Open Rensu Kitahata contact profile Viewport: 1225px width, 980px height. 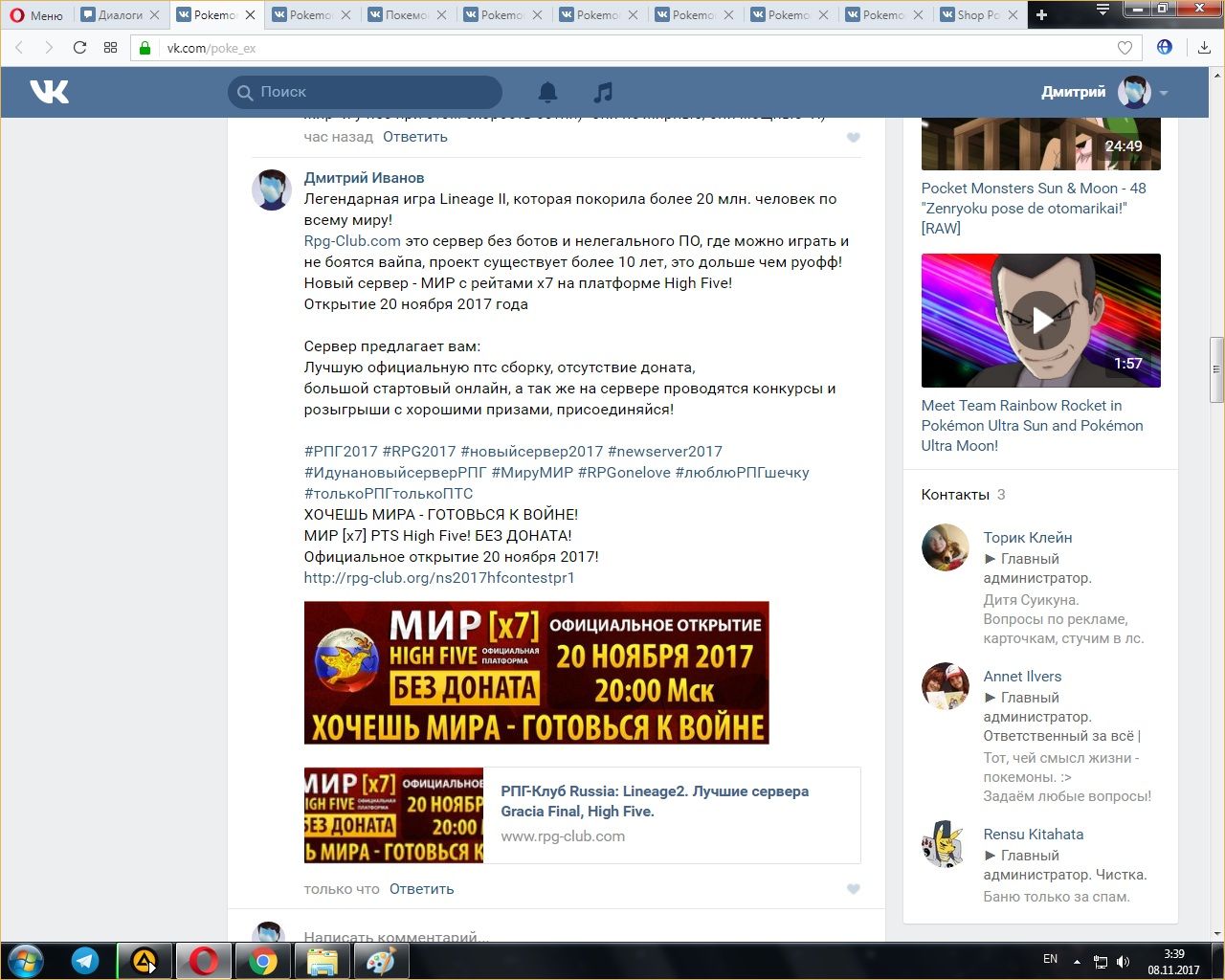click(1034, 835)
